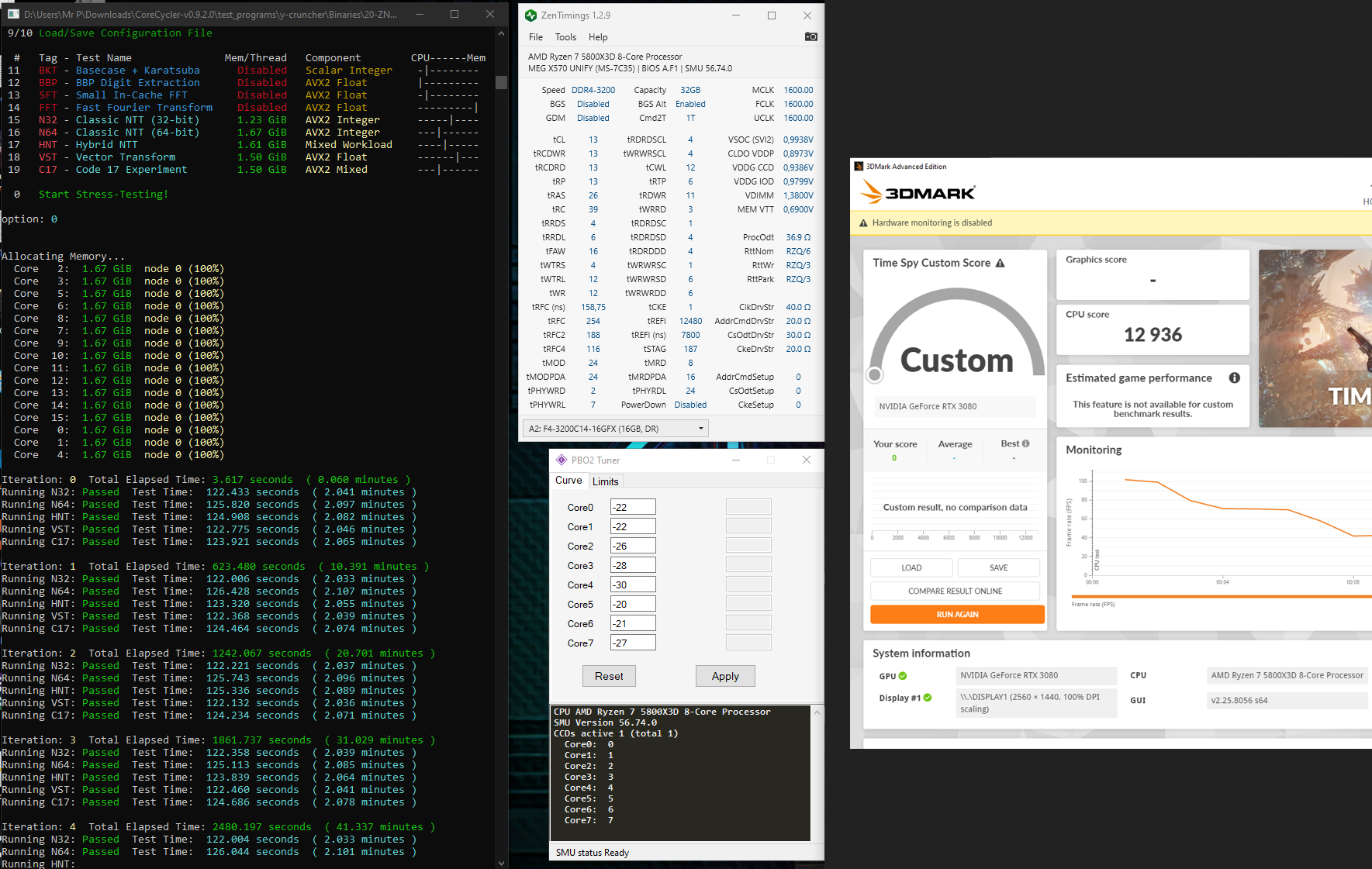
Task: Click the warning icon beside Time Spy Custom Score
Action: pos(1000,263)
